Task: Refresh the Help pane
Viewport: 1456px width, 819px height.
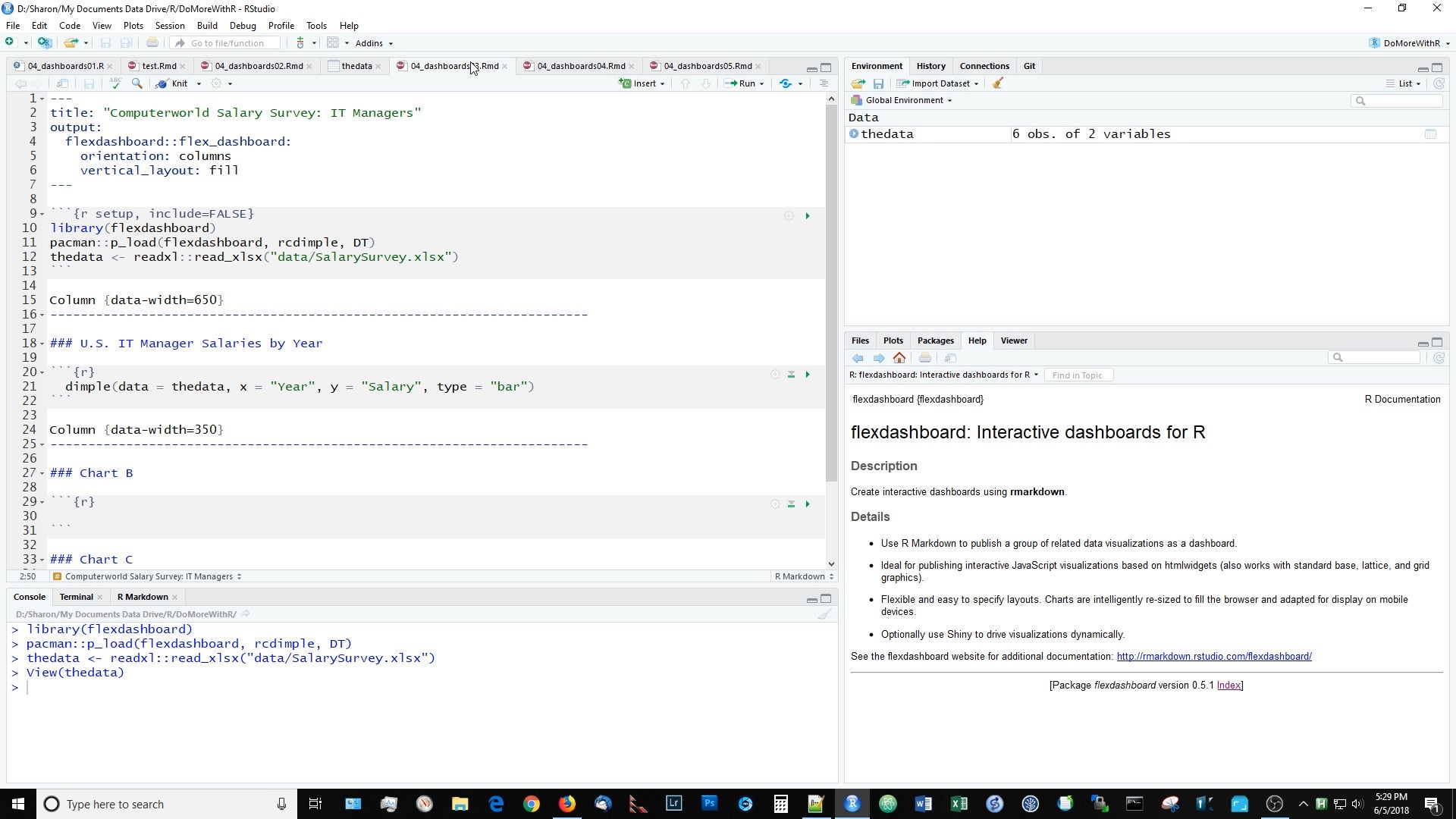Action: (x=1439, y=358)
